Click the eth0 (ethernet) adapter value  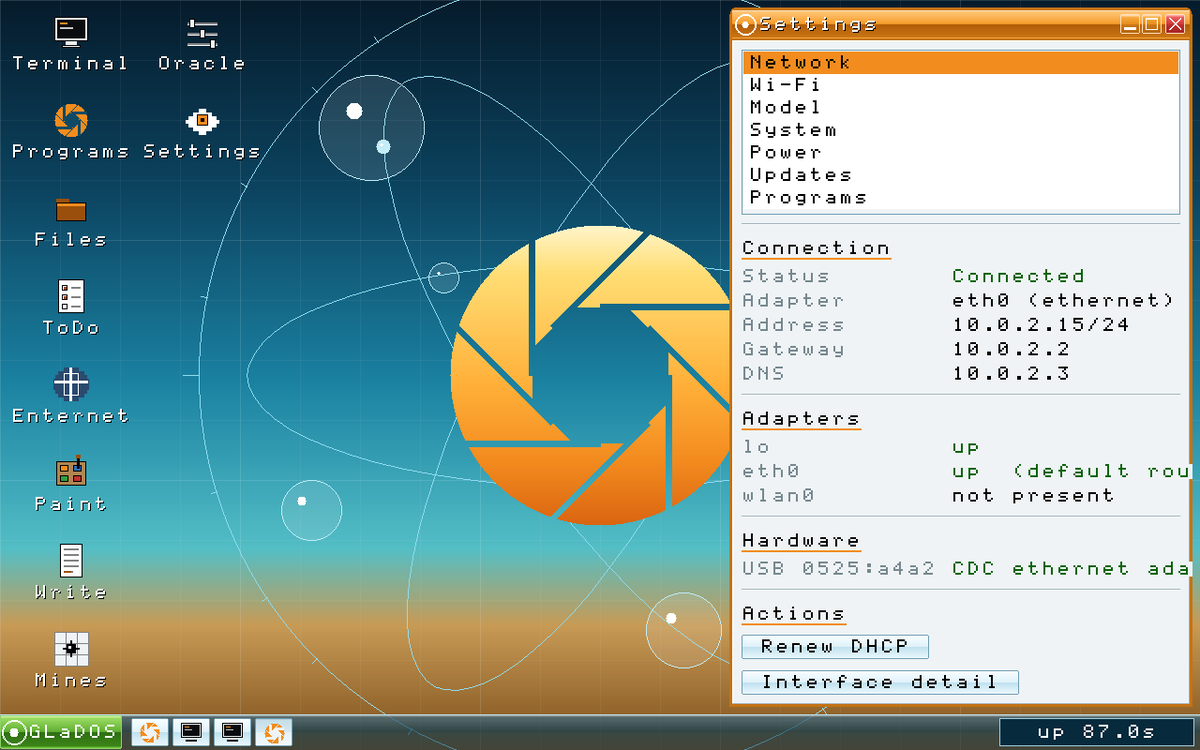pos(1062,300)
